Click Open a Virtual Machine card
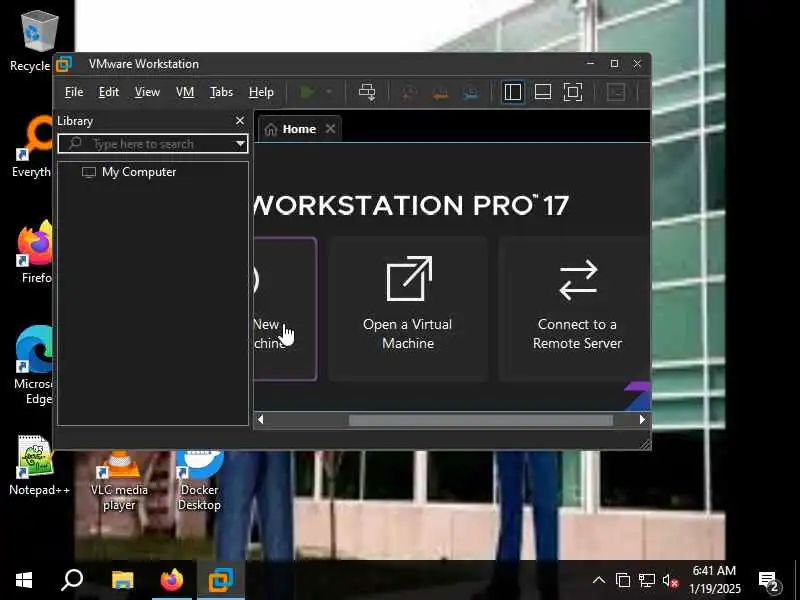Screen dimensions: 800x600 [x=408, y=309]
